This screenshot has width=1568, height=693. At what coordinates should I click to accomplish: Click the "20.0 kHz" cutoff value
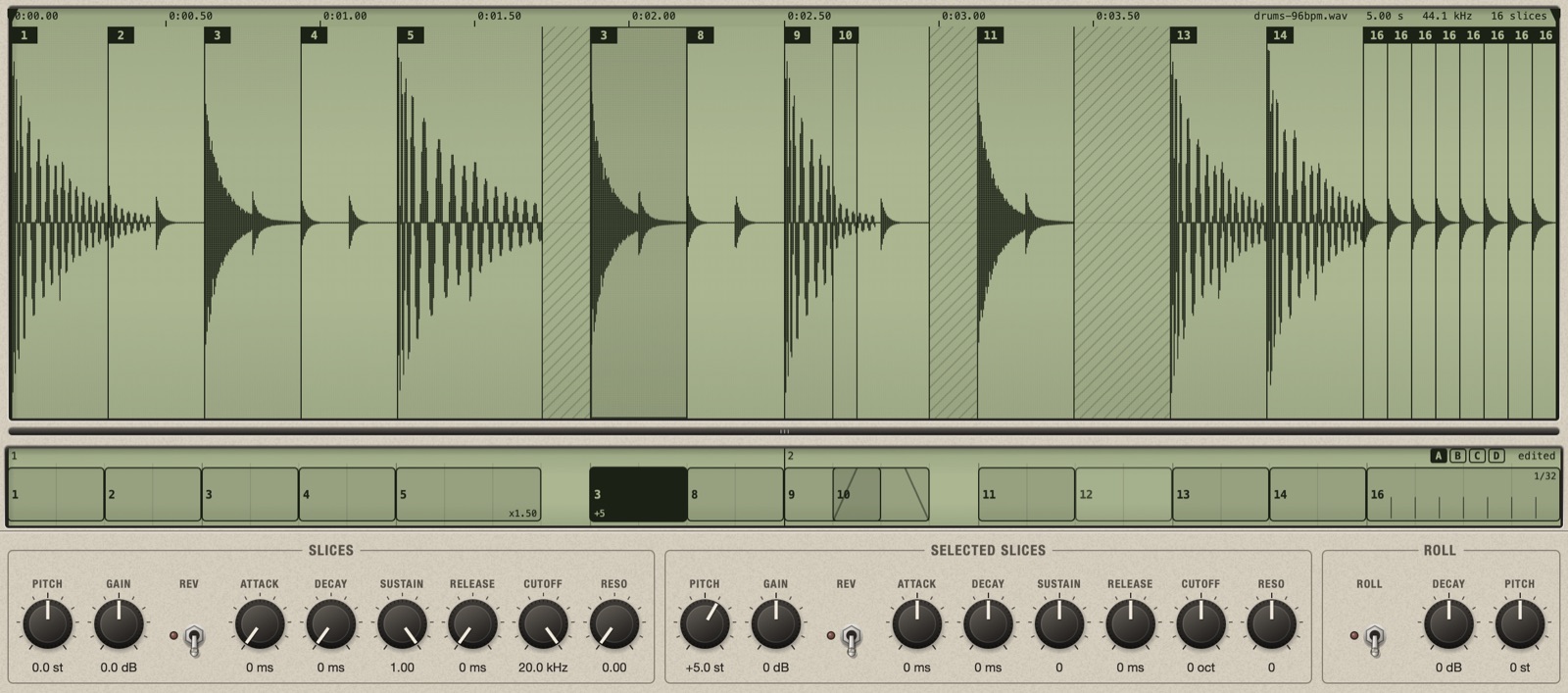click(543, 668)
